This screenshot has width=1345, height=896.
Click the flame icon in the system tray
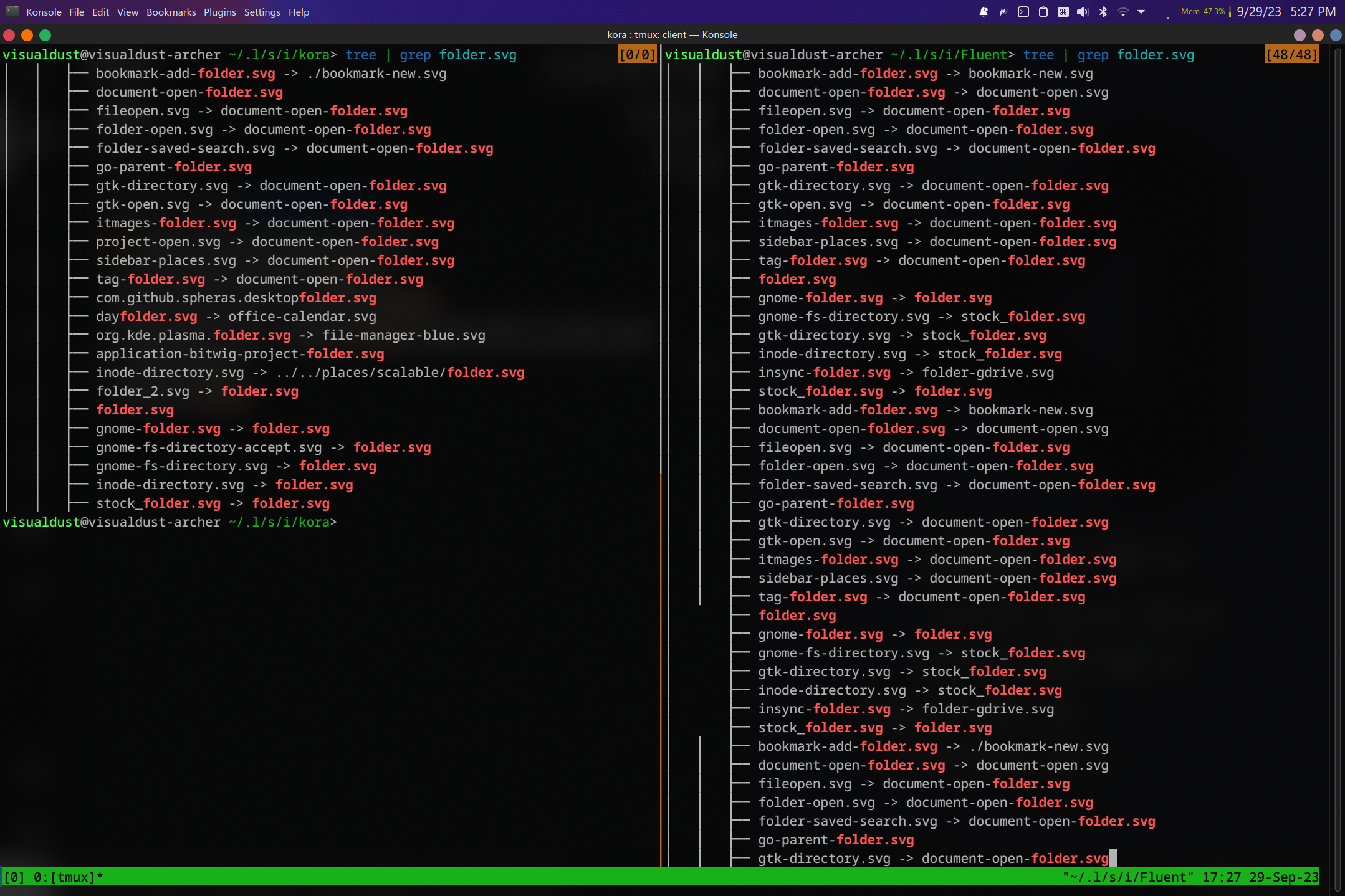tap(1003, 11)
